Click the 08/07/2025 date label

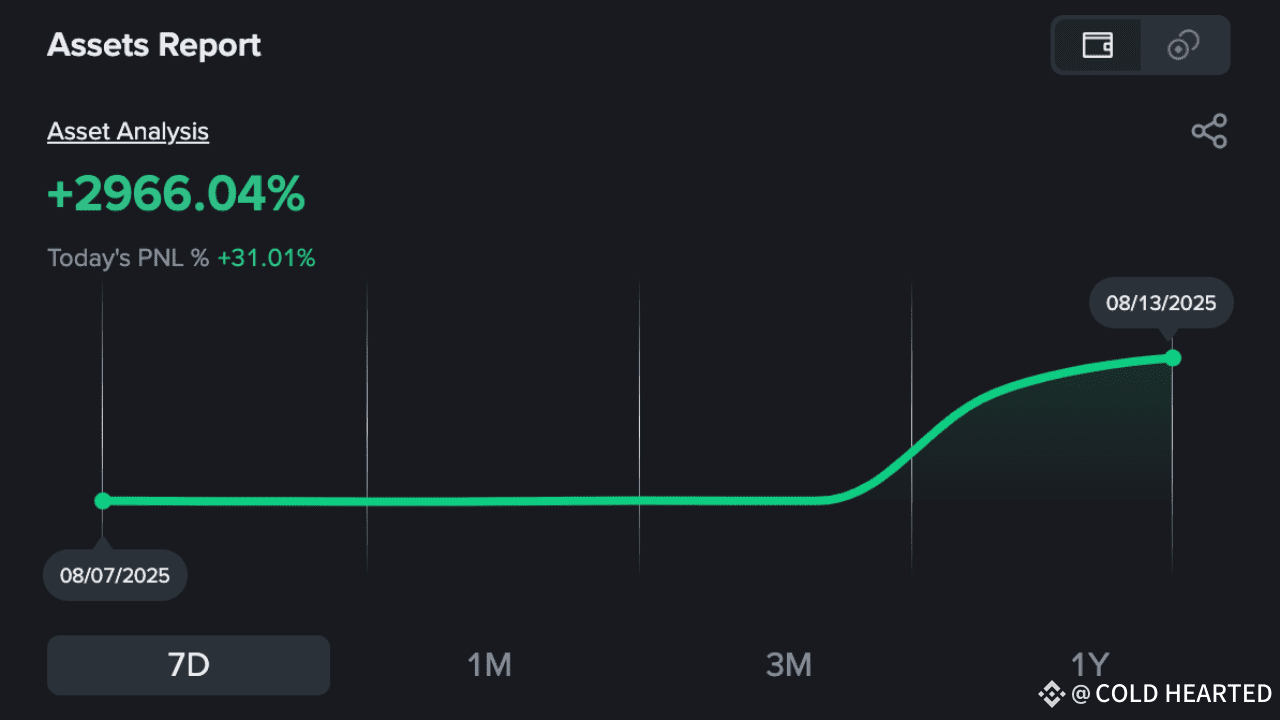115,575
